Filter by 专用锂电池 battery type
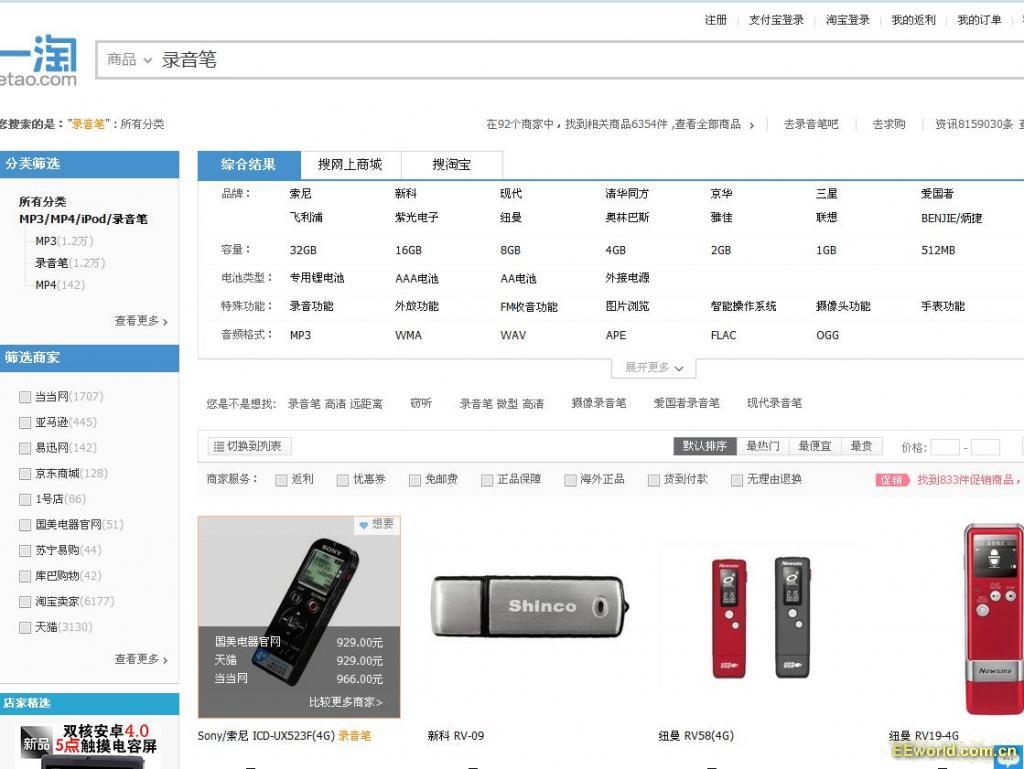The height and width of the screenshot is (769, 1024). 317,278
